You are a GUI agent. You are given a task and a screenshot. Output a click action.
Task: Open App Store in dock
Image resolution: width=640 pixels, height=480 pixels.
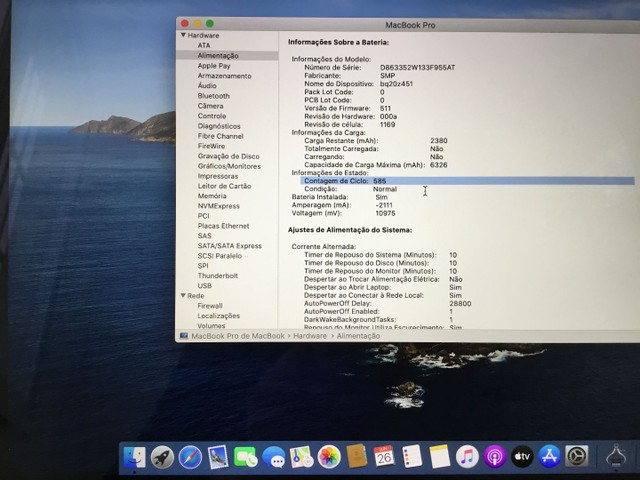[x=550, y=456]
